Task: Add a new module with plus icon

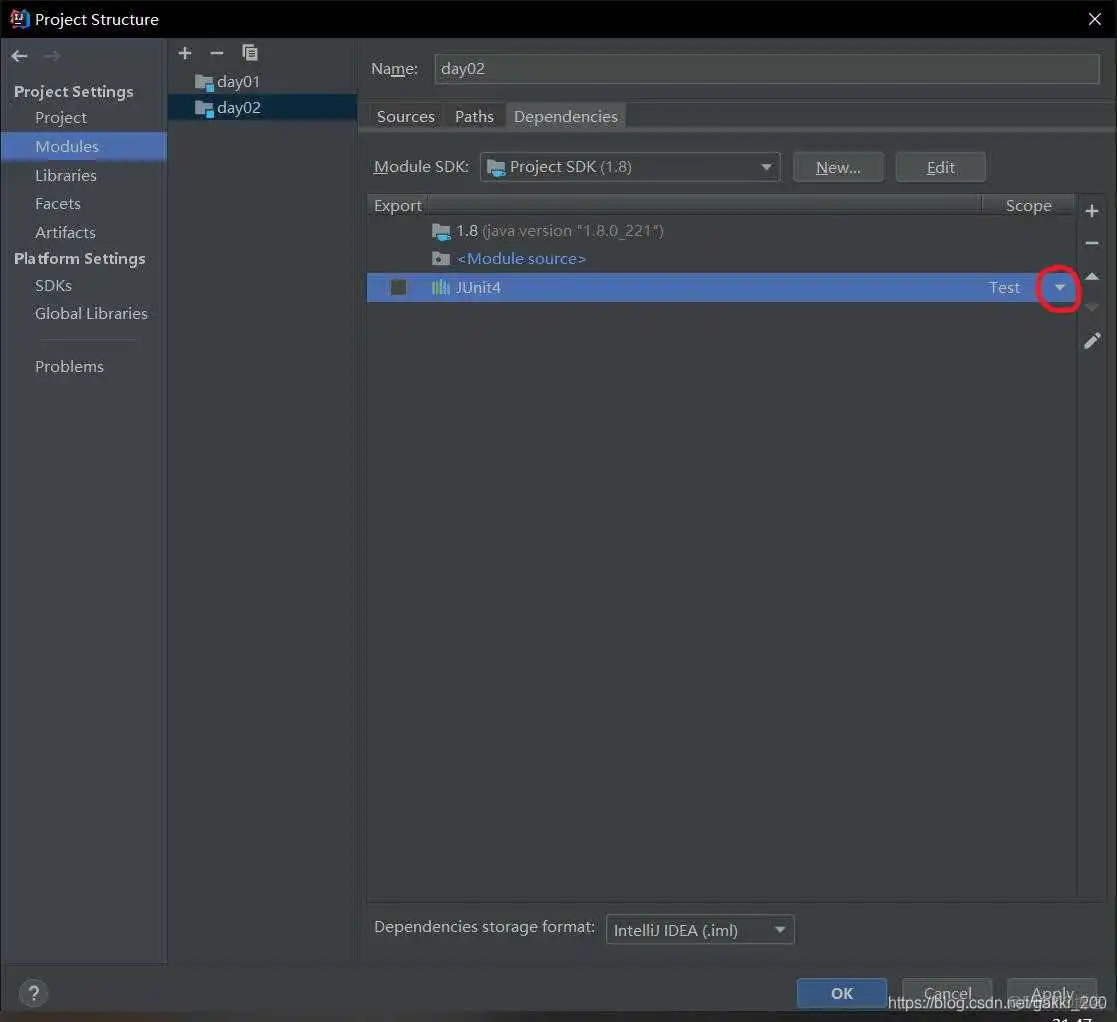Action: 185,53
